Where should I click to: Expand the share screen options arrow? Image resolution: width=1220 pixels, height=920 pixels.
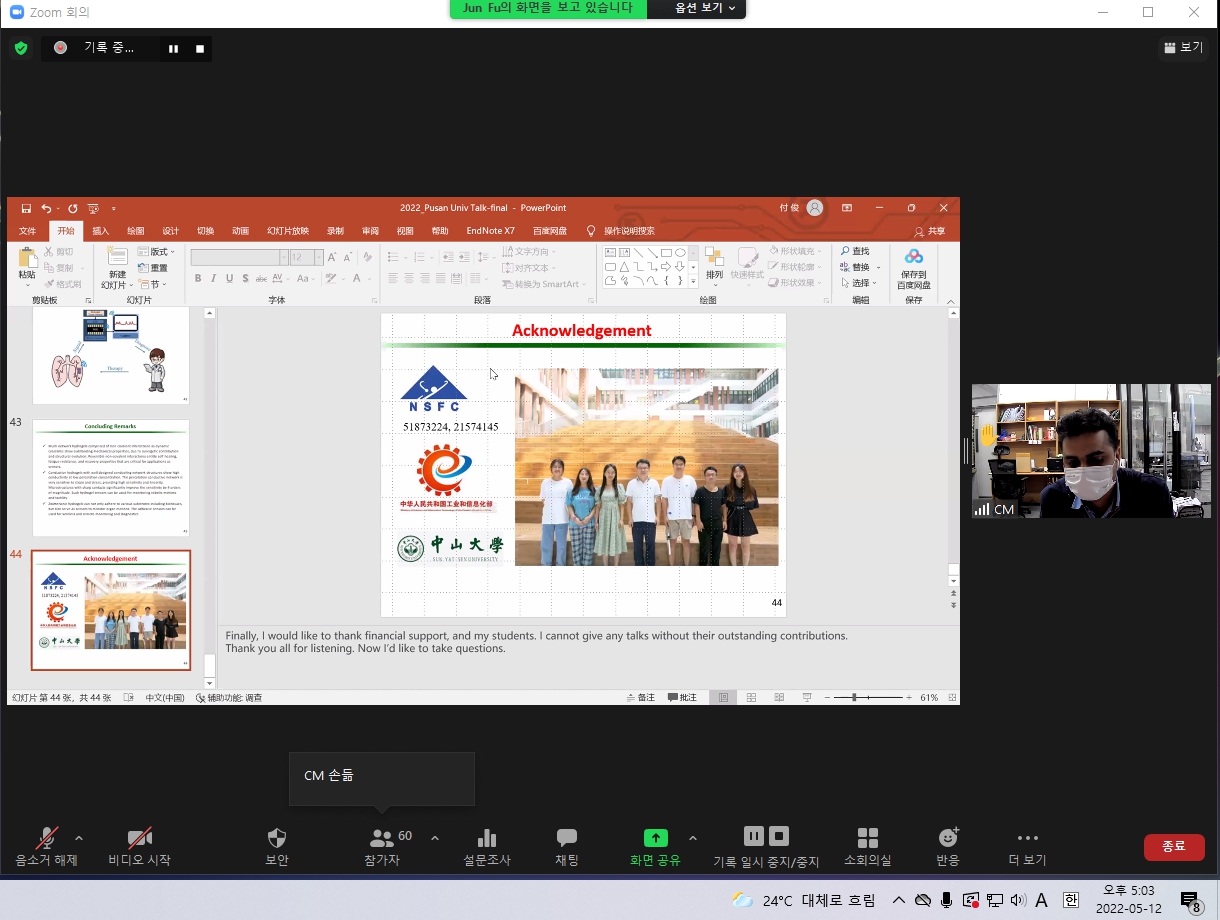tap(692, 837)
